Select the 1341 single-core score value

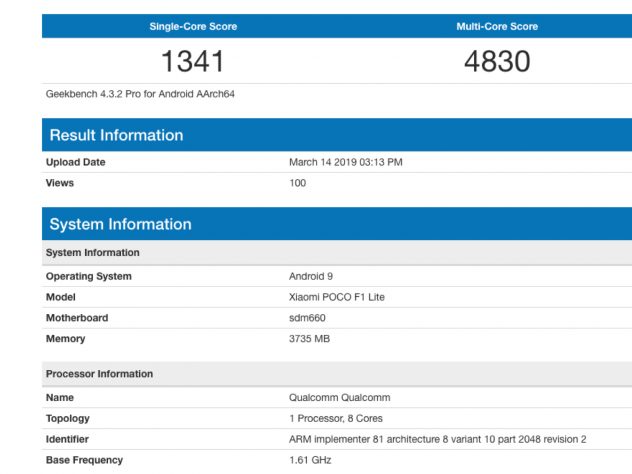coord(193,62)
